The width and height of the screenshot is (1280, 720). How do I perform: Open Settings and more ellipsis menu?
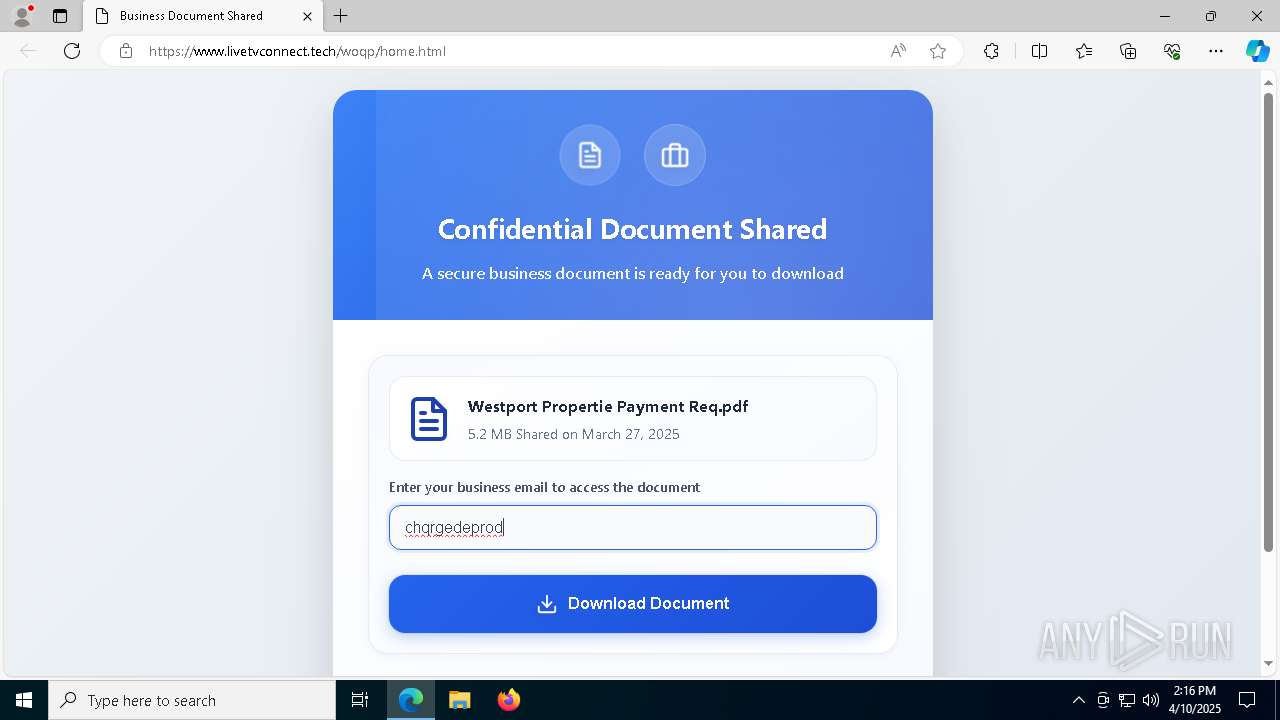point(1216,51)
